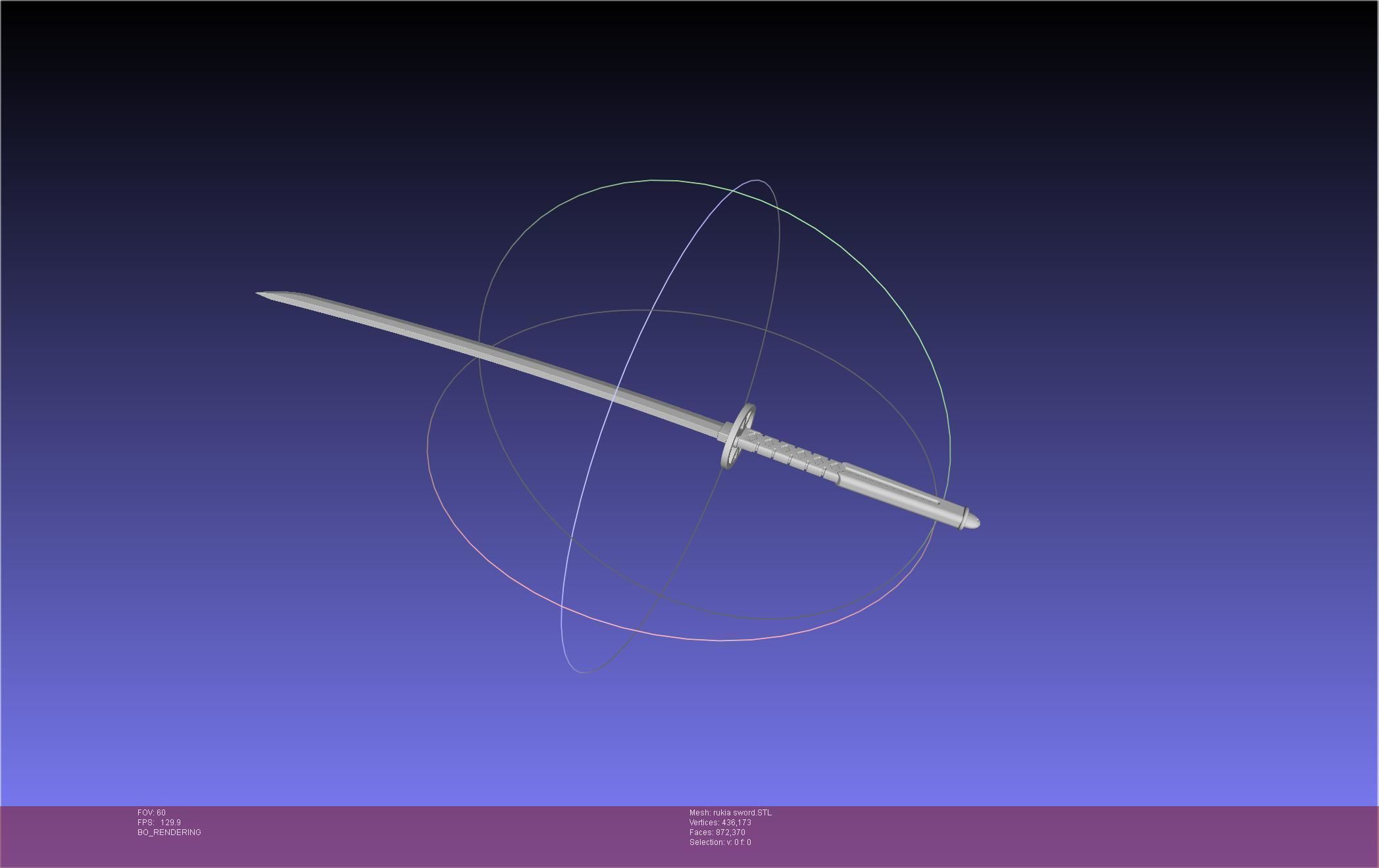Click the Selection: v: 0 f: 0 entry
Image resolution: width=1379 pixels, height=868 pixels.
(x=720, y=842)
